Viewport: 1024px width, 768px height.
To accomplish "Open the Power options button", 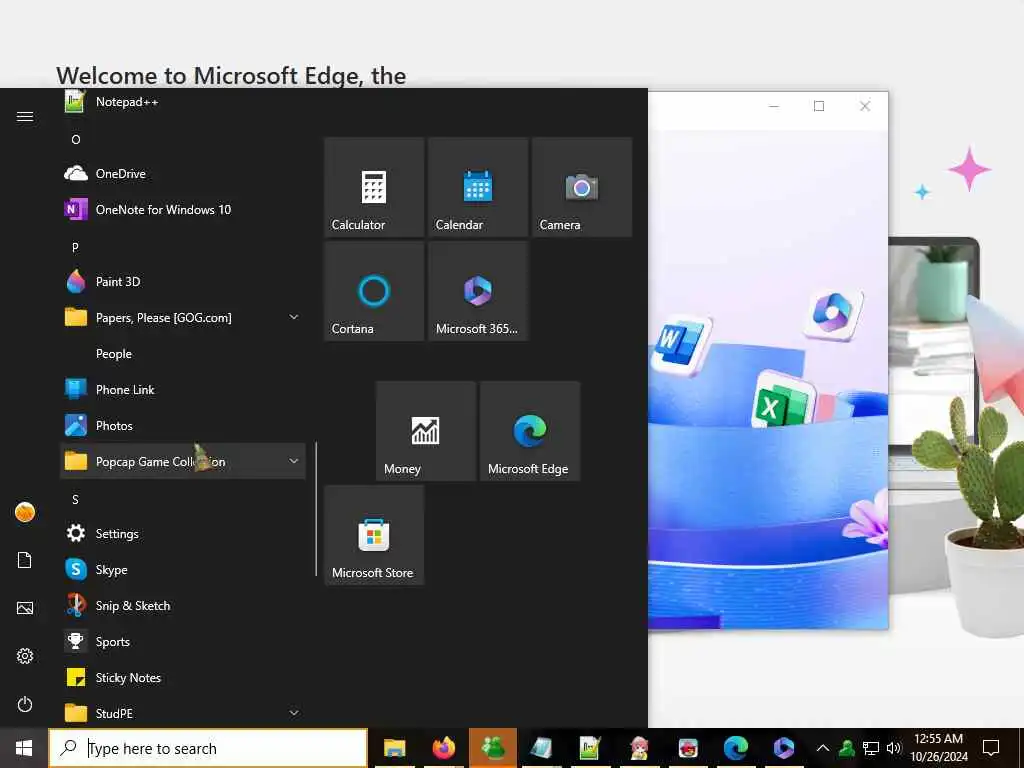I will point(25,704).
